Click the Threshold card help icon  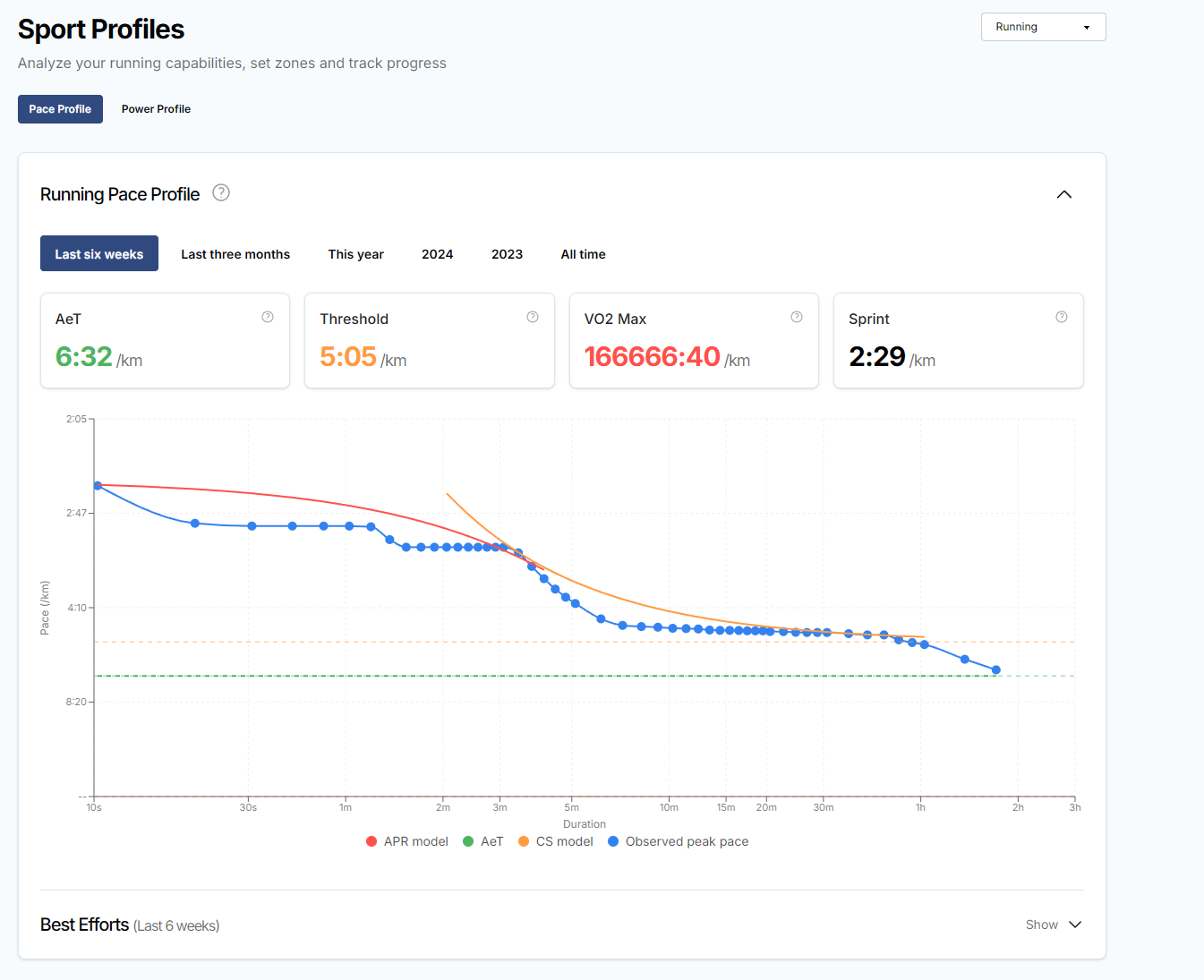(x=533, y=317)
